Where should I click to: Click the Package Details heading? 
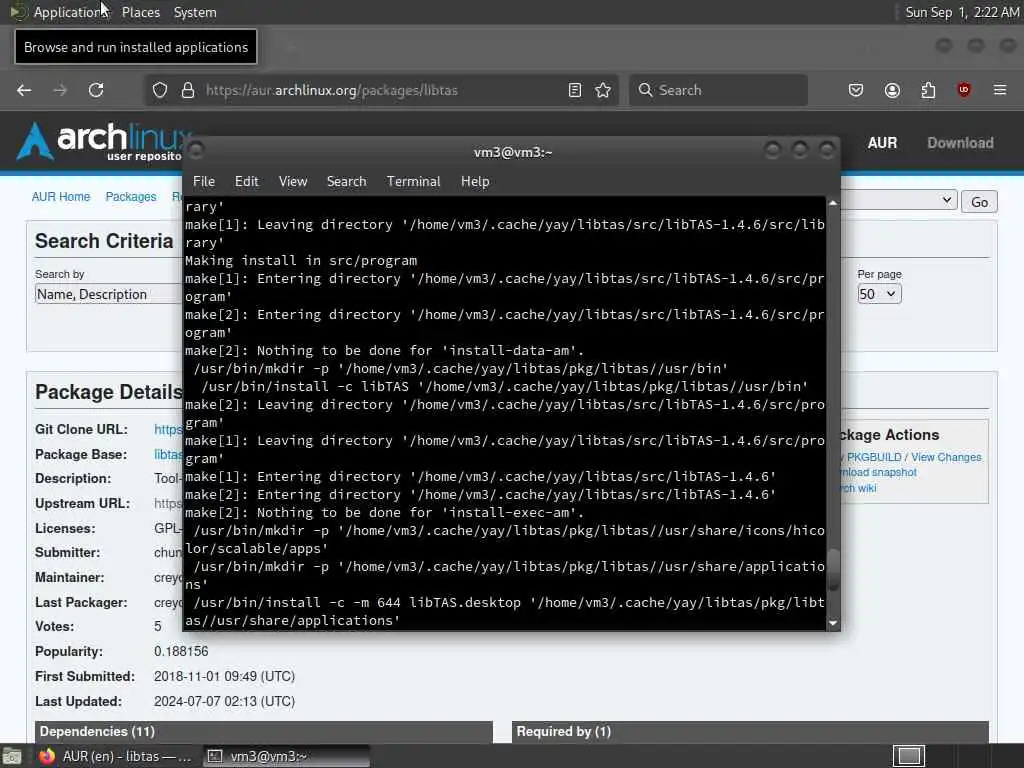coord(109,392)
